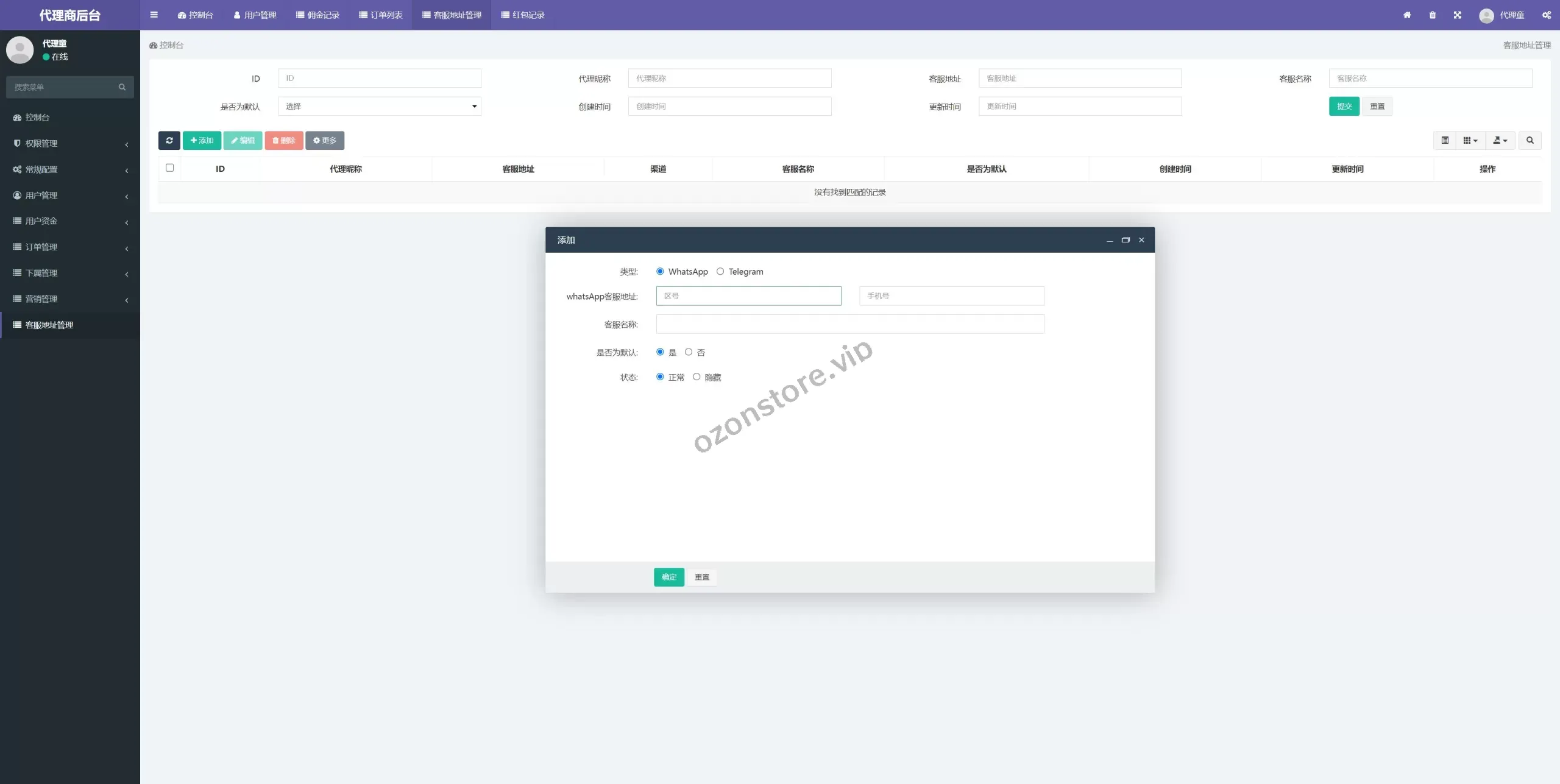Open 红包记录 tab in top navigation
Screen dimensions: 1560x784
(x=523, y=15)
